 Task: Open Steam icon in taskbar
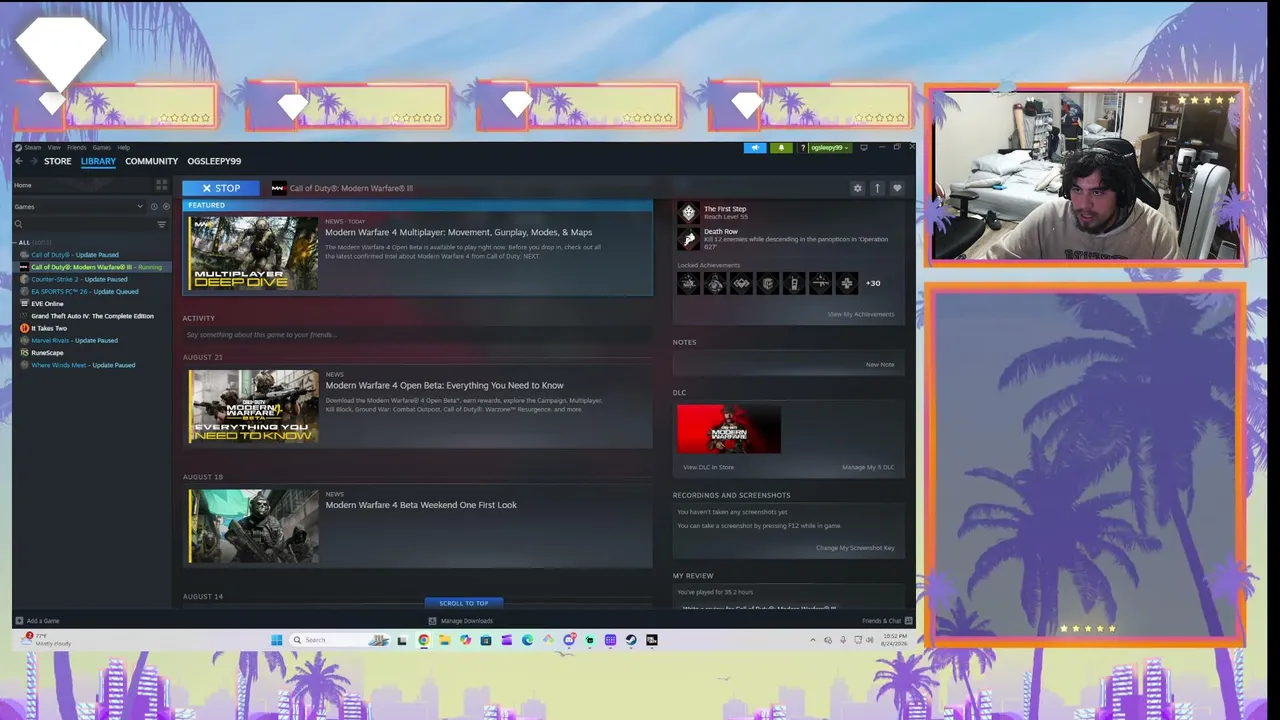coord(631,640)
